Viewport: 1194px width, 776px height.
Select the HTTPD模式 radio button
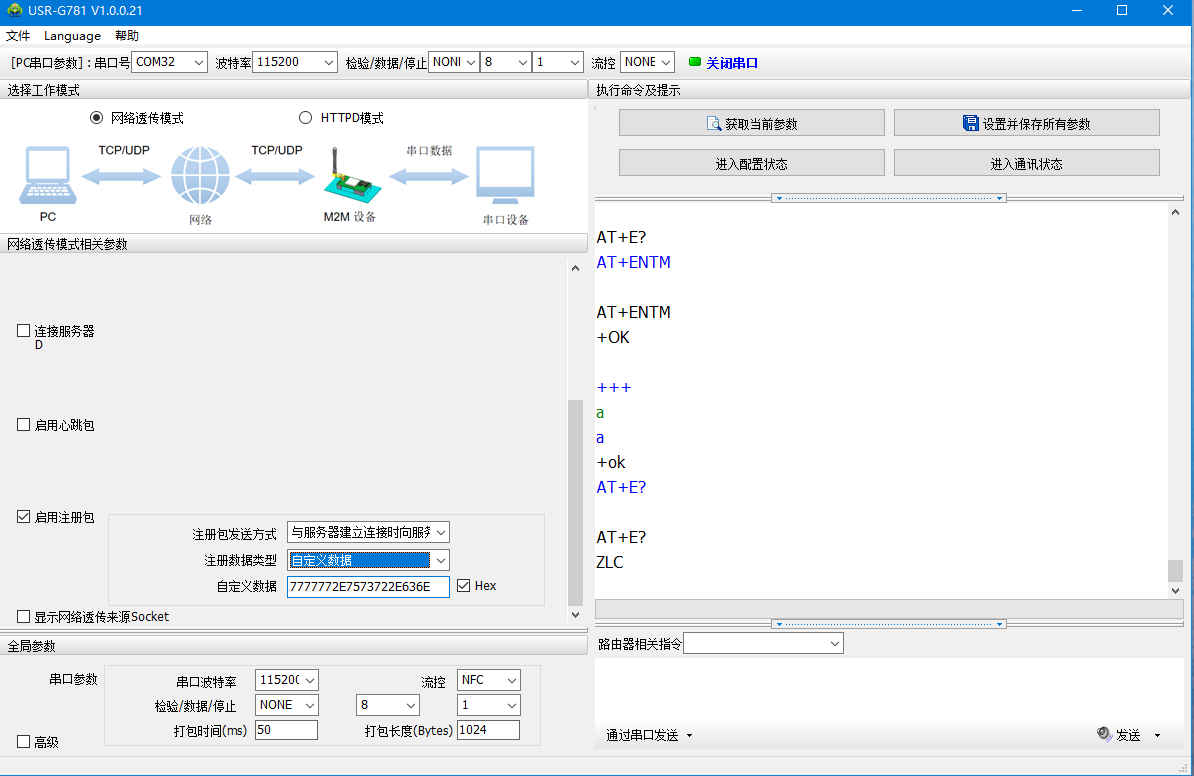(x=306, y=118)
